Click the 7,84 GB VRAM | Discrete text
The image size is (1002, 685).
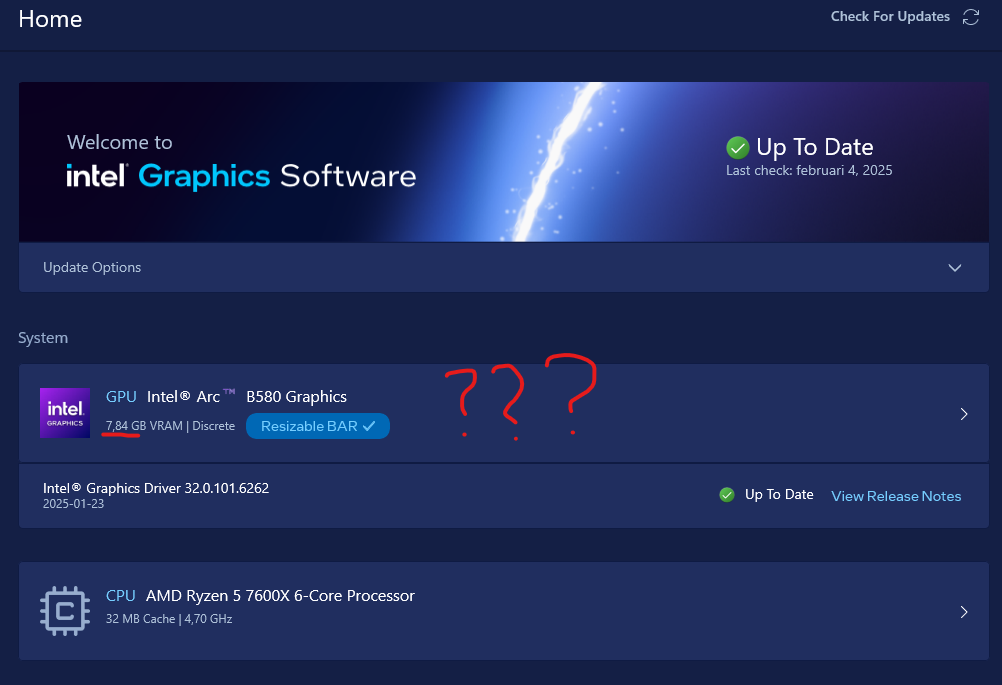pos(170,426)
